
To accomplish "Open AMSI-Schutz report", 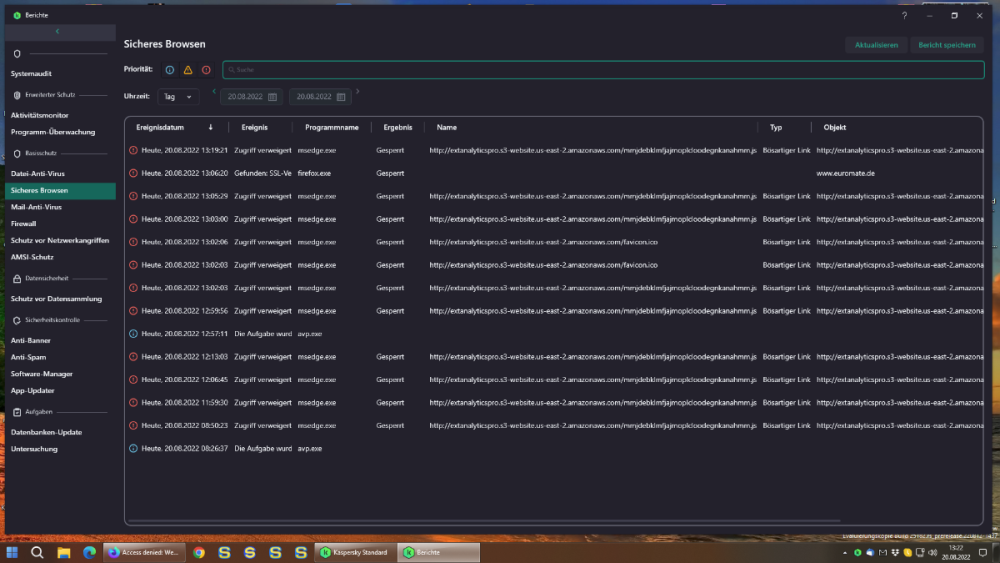I will (32, 257).
